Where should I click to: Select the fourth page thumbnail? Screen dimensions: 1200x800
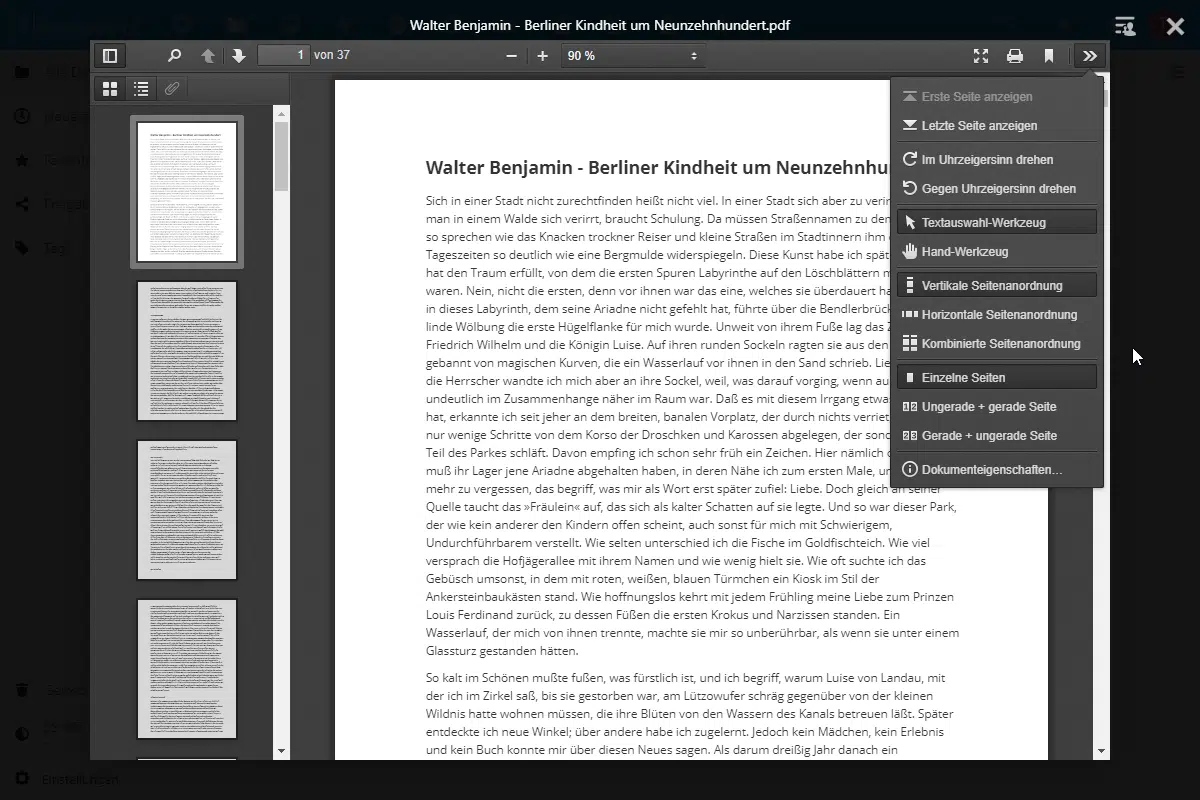[x=187, y=669]
